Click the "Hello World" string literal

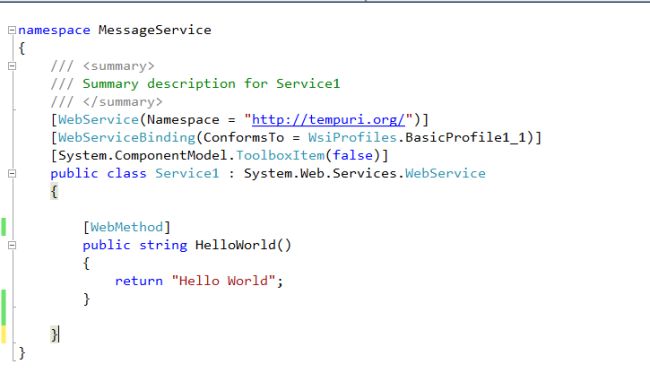pos(223,281)
